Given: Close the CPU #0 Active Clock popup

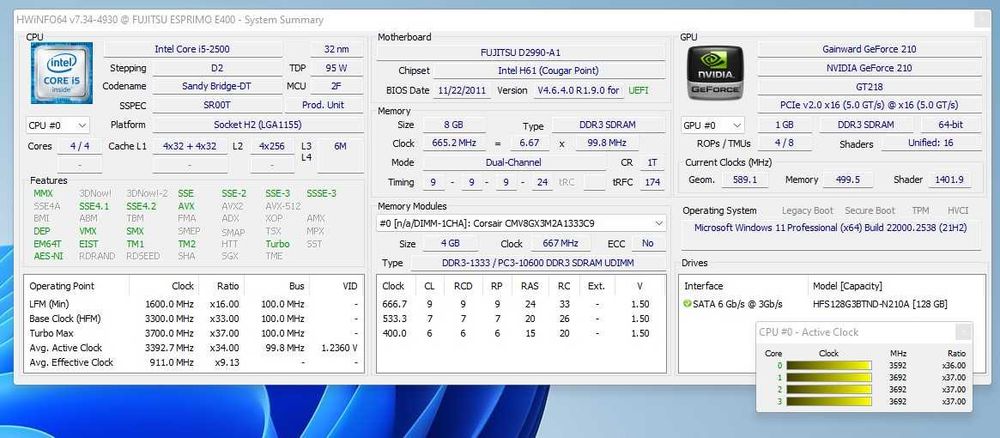Looking at the screenshot, I should tap(964, 332).
